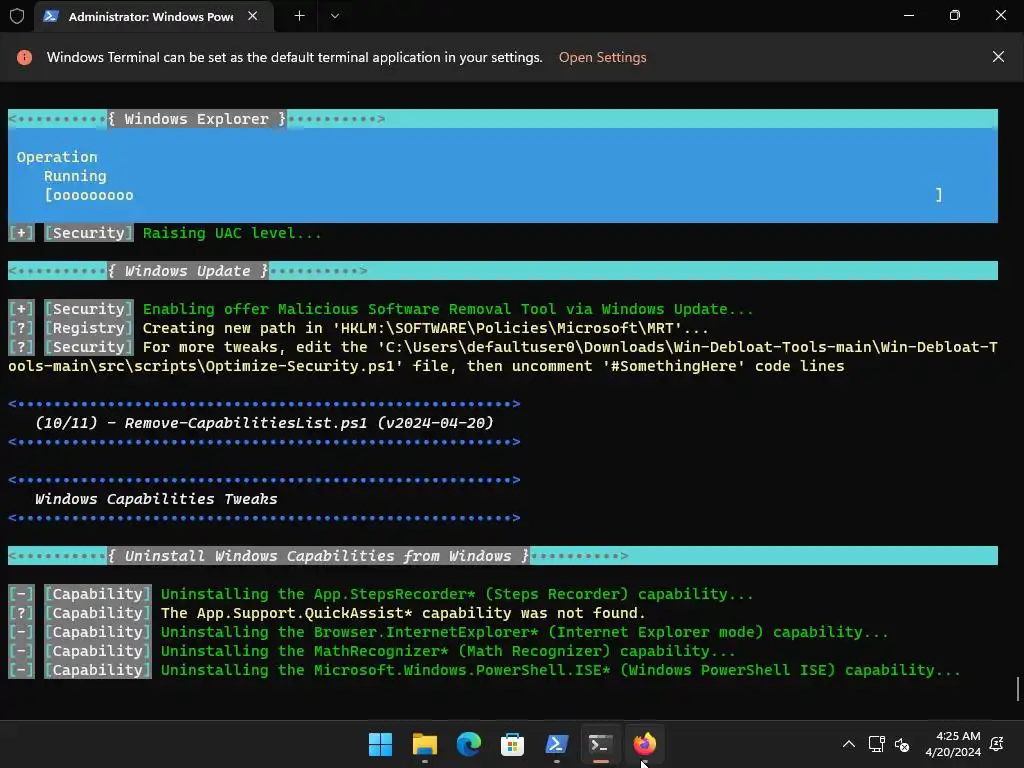Viewport: 1024px width, 768px height.
Task: Open network status tray icon
Action: tap(876, 744)
